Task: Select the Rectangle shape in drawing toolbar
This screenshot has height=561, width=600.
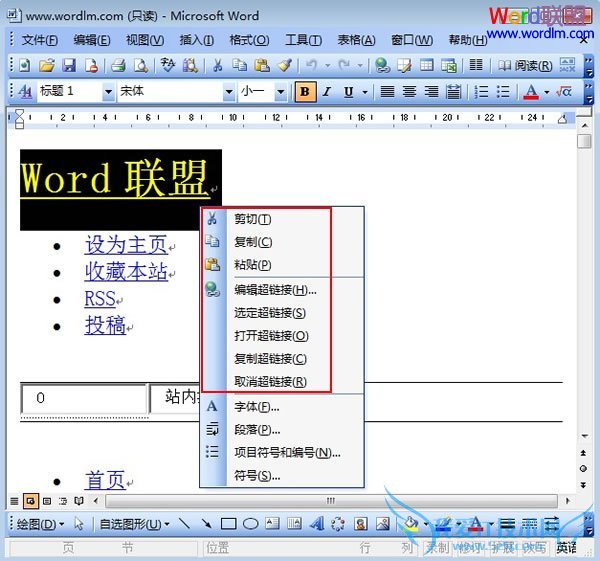Action: (x=228, y=523)
